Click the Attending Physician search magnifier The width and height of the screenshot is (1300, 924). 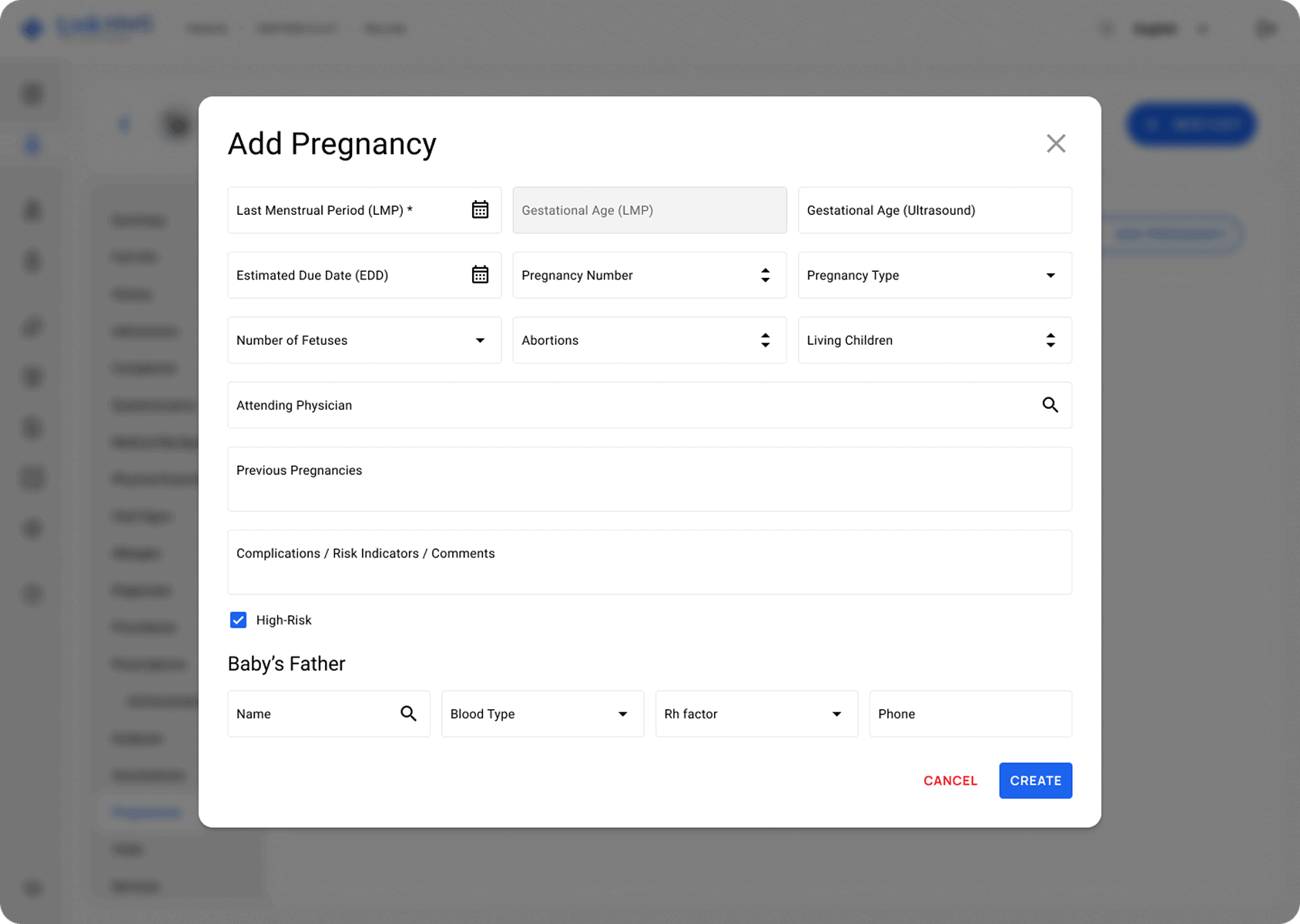point(1050,405)
